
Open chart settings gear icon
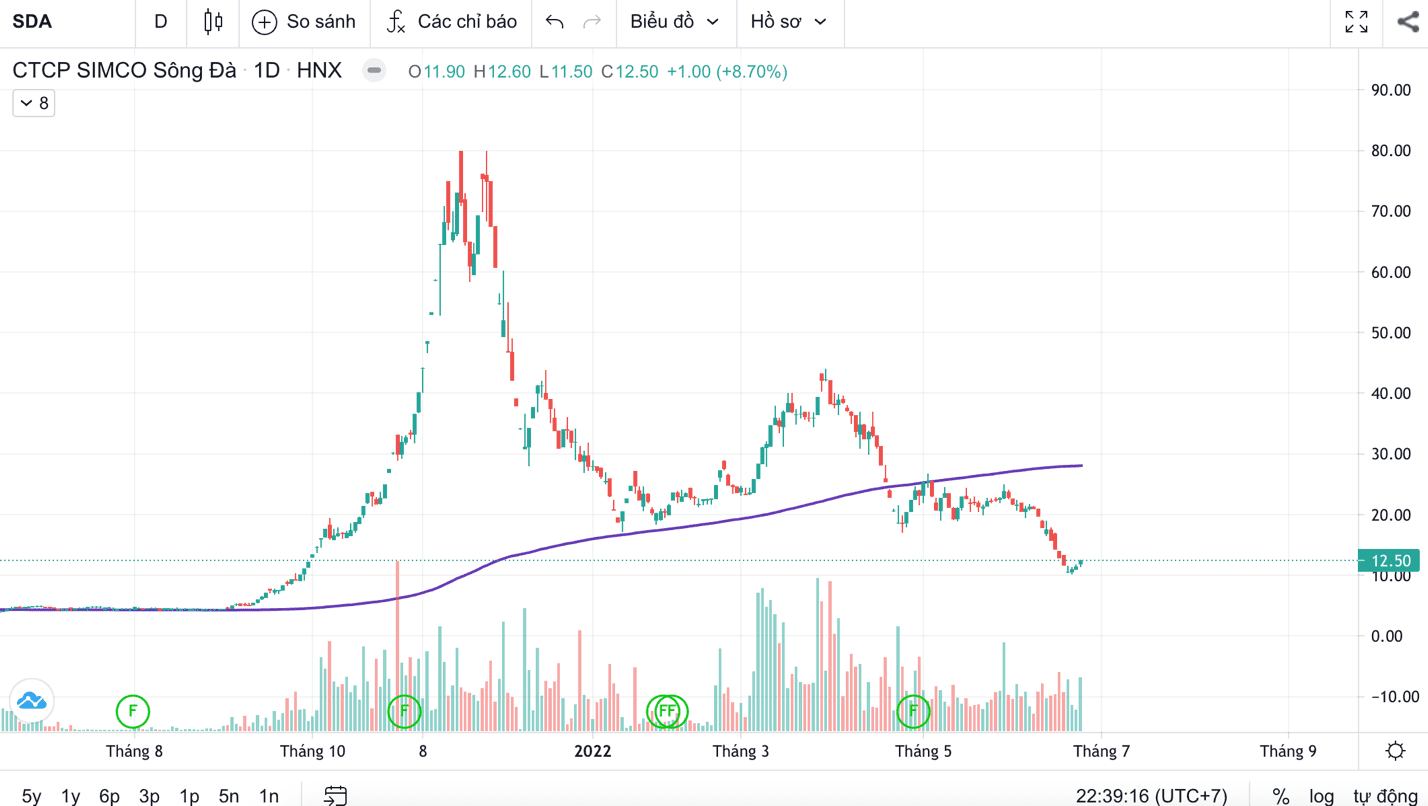click(x=1396, y=751)
